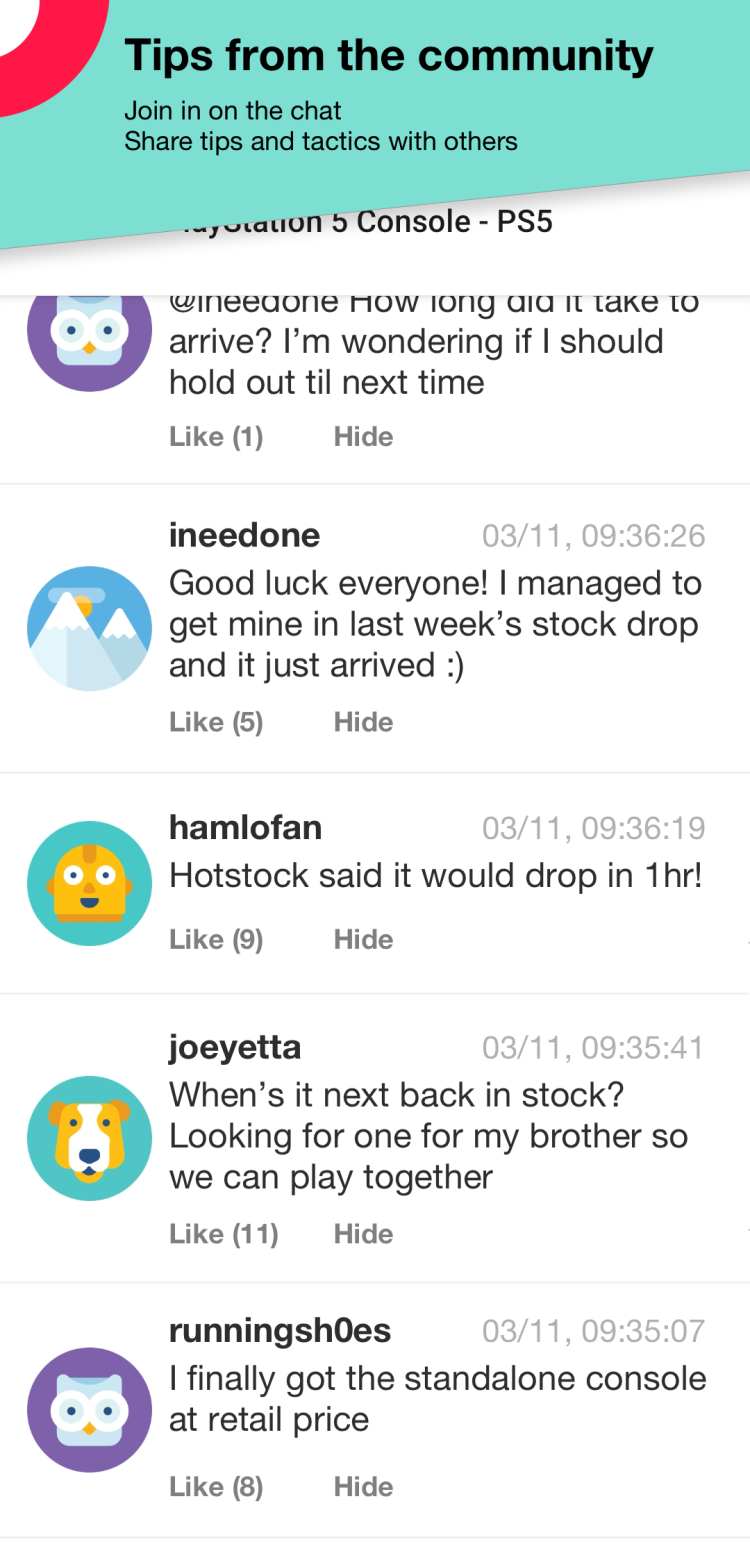
Task: Hide hamlofan's comment
Action: tap(363, 939)
